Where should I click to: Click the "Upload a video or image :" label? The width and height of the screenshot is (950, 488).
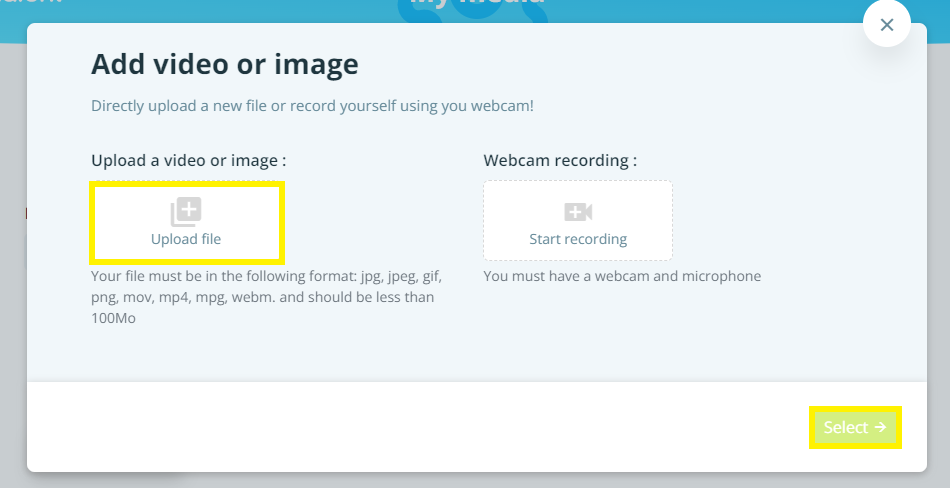coord(188,160)
